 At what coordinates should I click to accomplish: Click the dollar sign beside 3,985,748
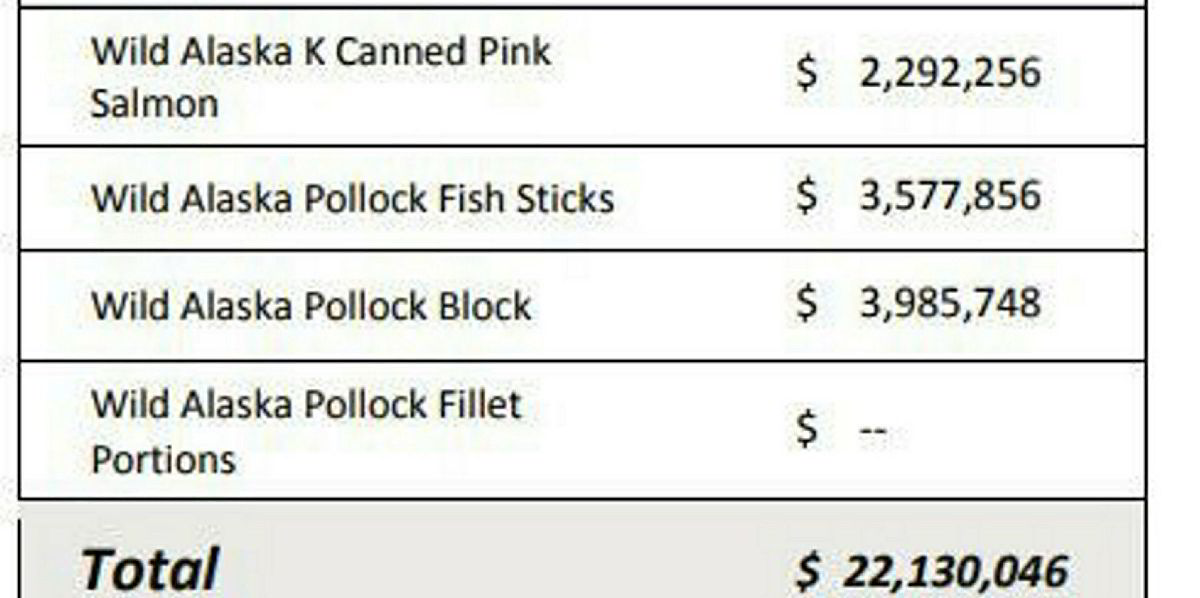806,303
